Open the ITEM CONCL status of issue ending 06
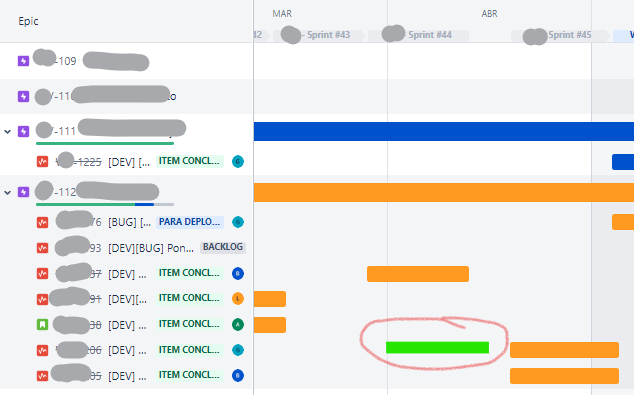Image resolution: width=634 pixels, height=395 pixels. tap(190, 350)
